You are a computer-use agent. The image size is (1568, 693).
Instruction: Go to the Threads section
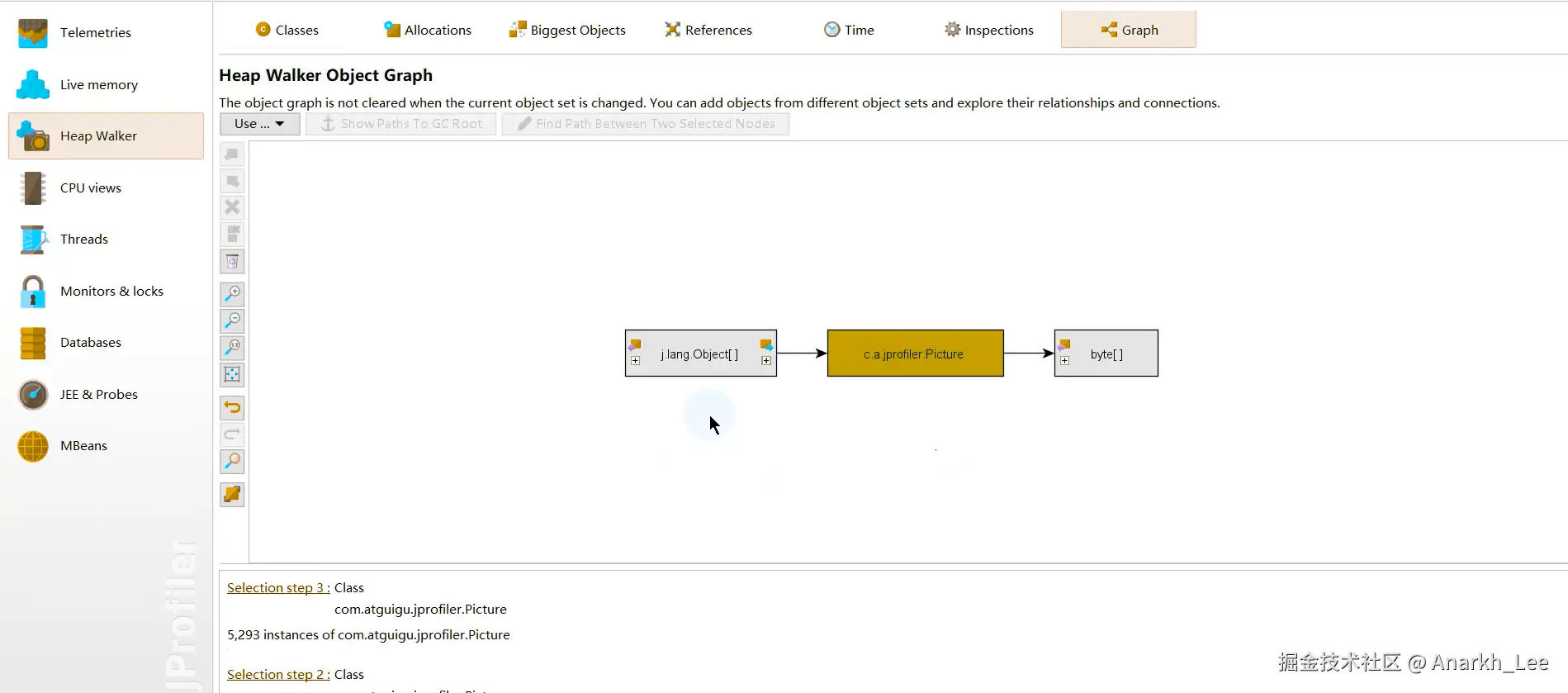pos(106,240)
